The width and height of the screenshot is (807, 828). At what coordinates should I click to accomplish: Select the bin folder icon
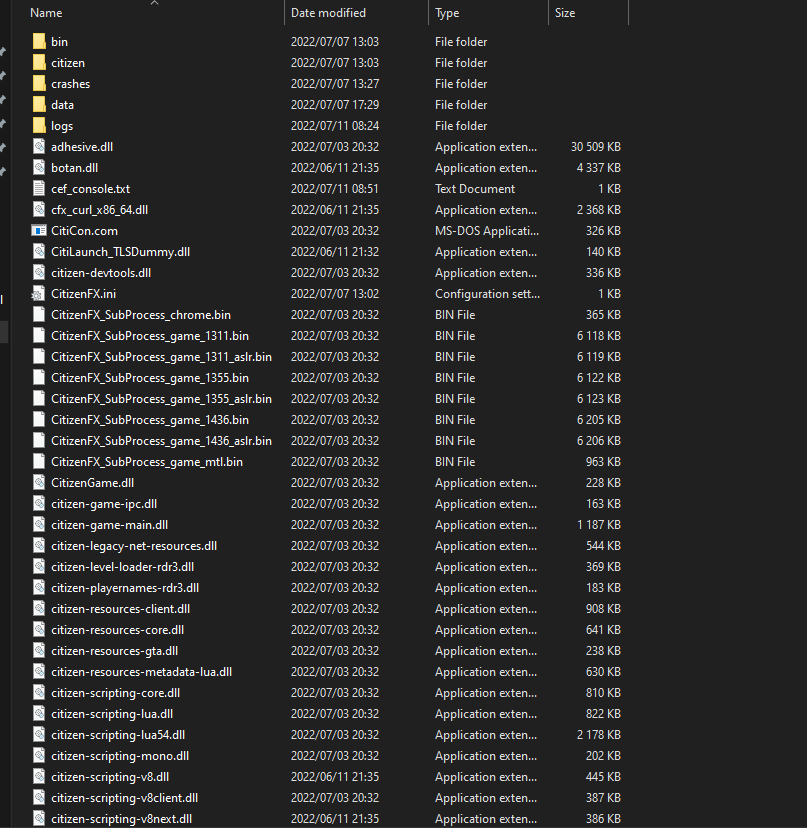(x=39, y=42)
